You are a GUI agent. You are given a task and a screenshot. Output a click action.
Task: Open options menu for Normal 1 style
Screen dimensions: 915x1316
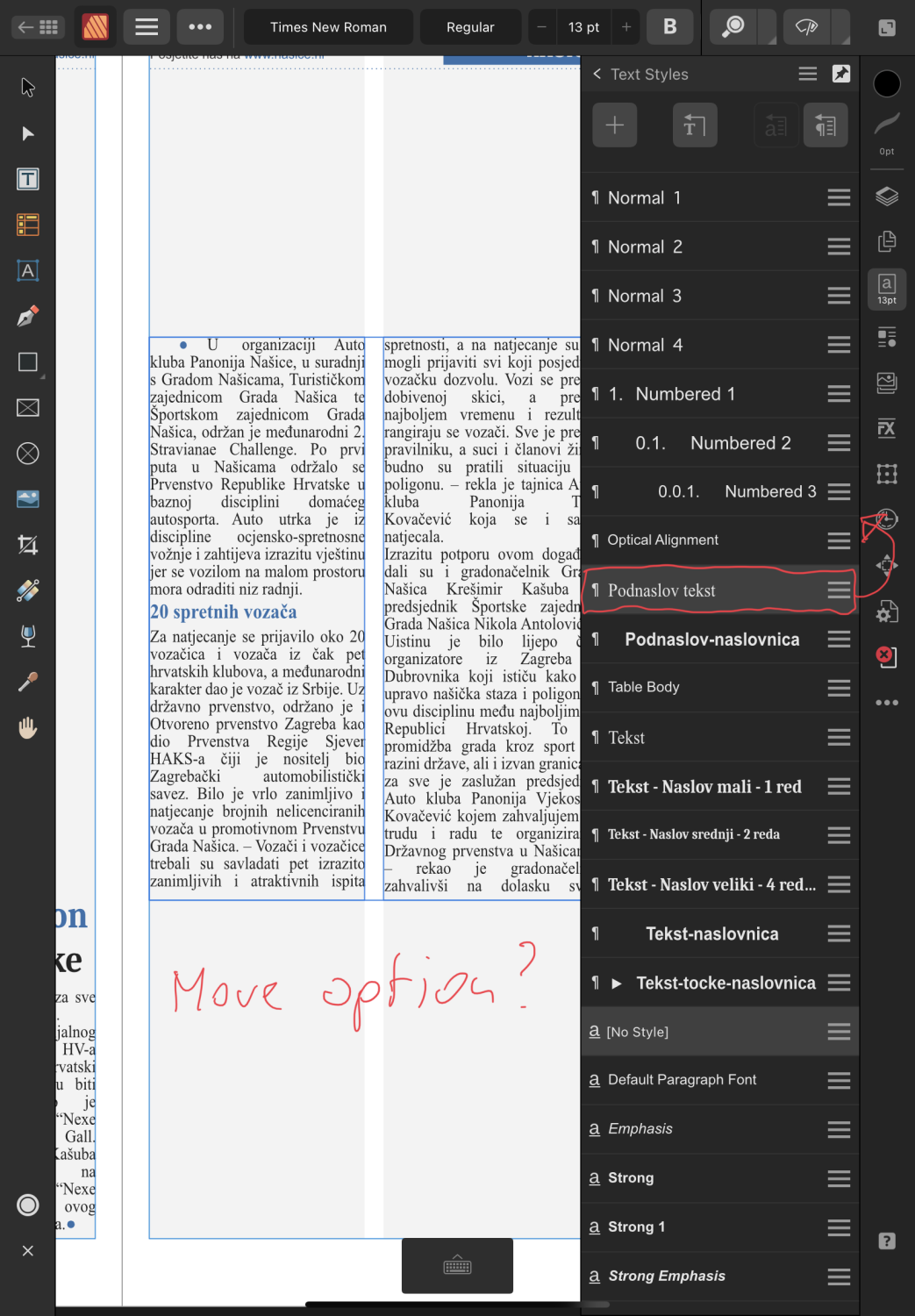(x=839, y=198)
